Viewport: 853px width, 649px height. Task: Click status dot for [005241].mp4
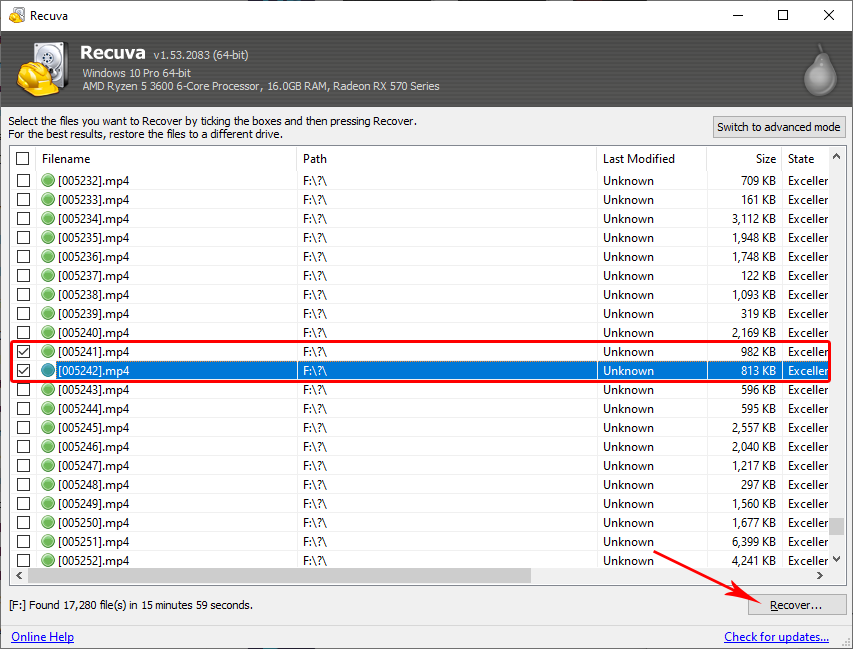pos(48,351)
